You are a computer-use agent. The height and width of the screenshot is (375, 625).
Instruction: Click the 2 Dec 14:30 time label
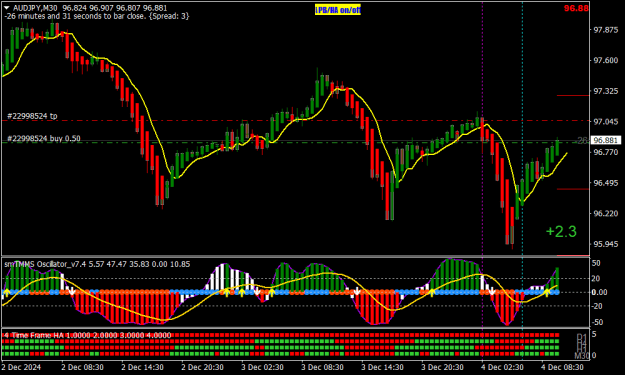coord(142,367)
